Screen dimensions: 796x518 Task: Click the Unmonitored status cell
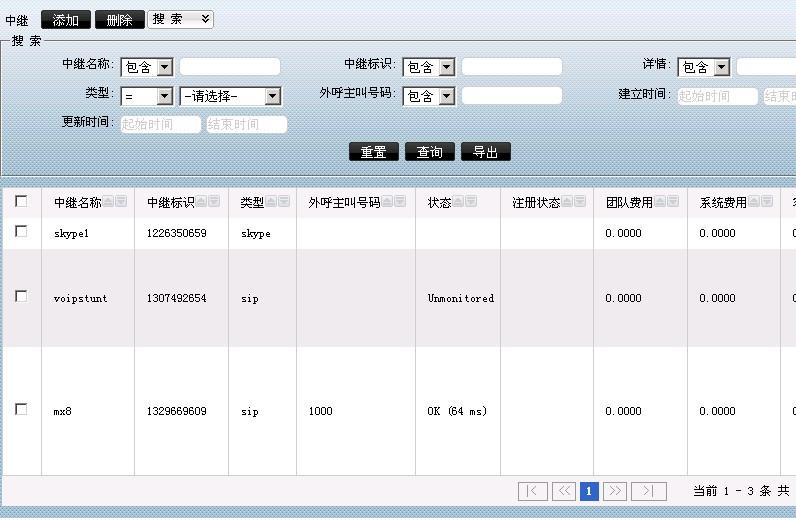coord(460,298)
